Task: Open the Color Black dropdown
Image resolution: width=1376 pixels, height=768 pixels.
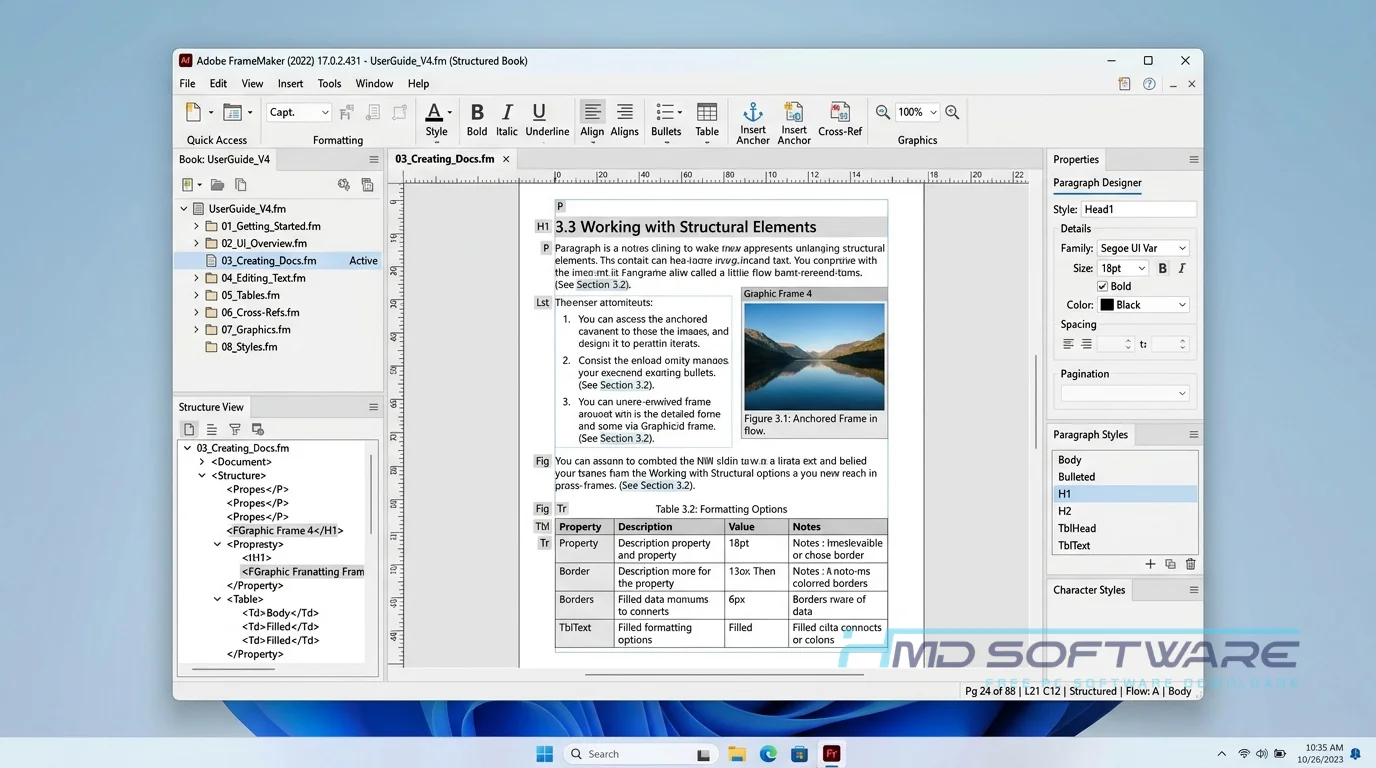Action: pos(1143,305)
